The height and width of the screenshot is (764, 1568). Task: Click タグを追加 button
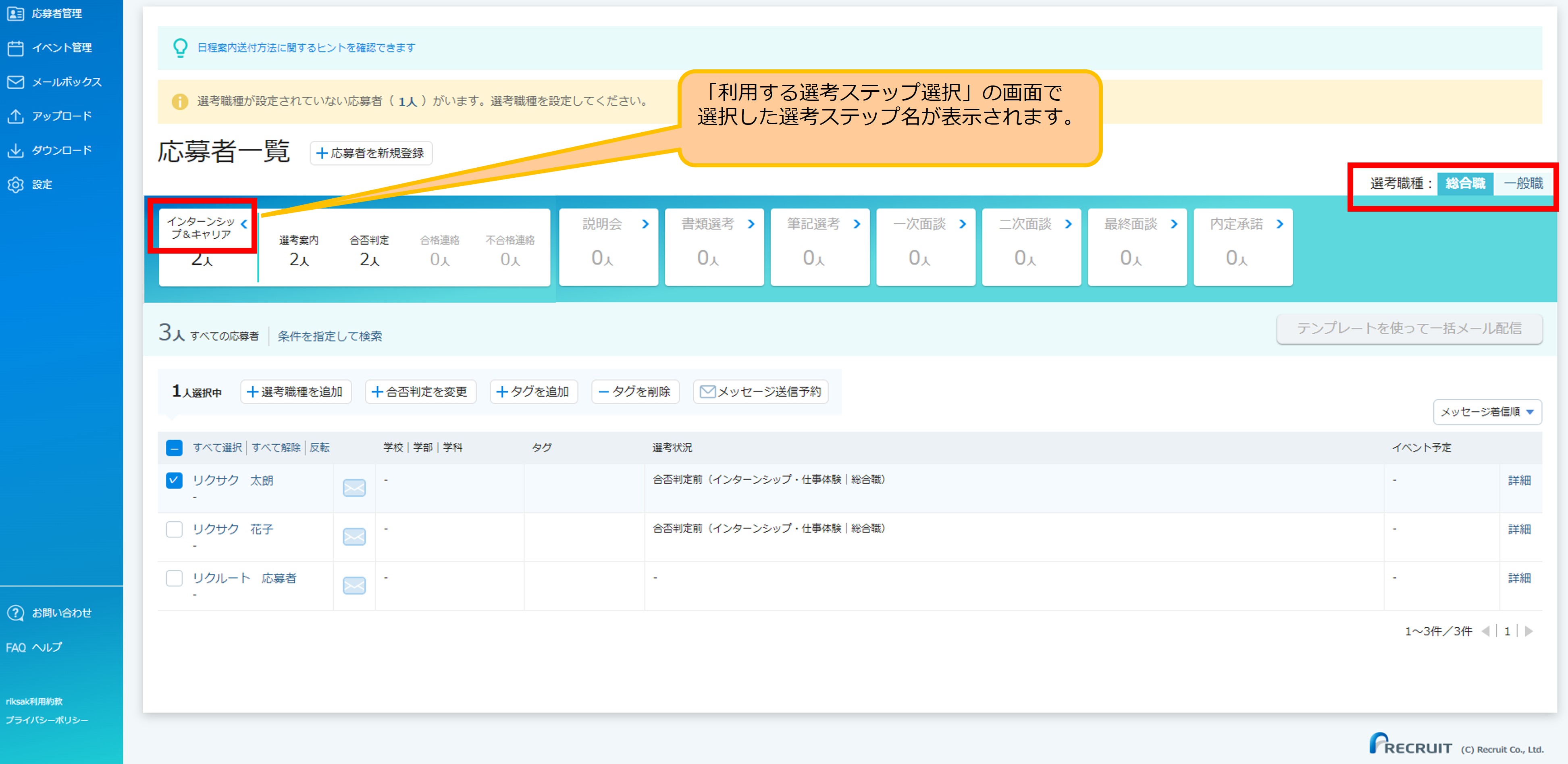[533, 391]
